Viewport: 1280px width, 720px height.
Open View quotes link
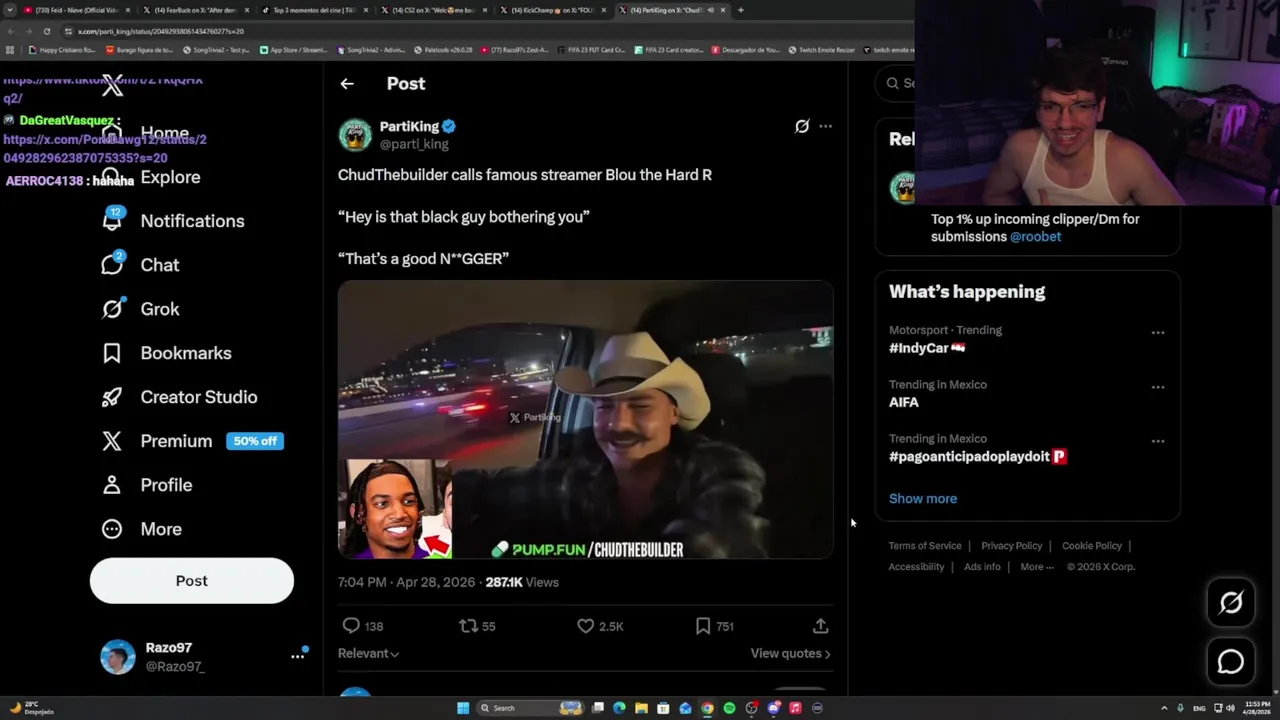790,653
